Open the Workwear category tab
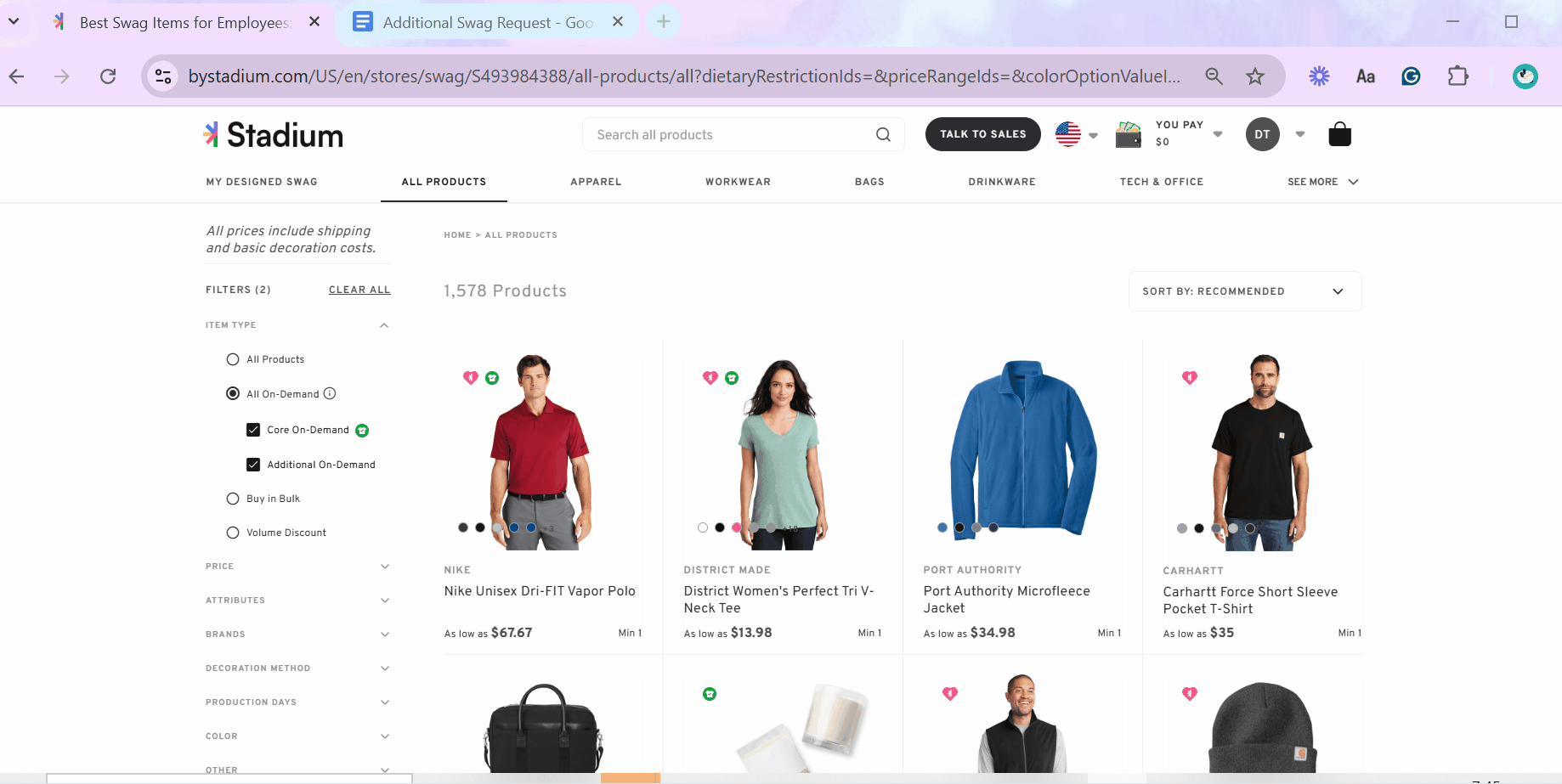Image resolution: width=1562 pixels, height=784 pixels. (738, 182)
